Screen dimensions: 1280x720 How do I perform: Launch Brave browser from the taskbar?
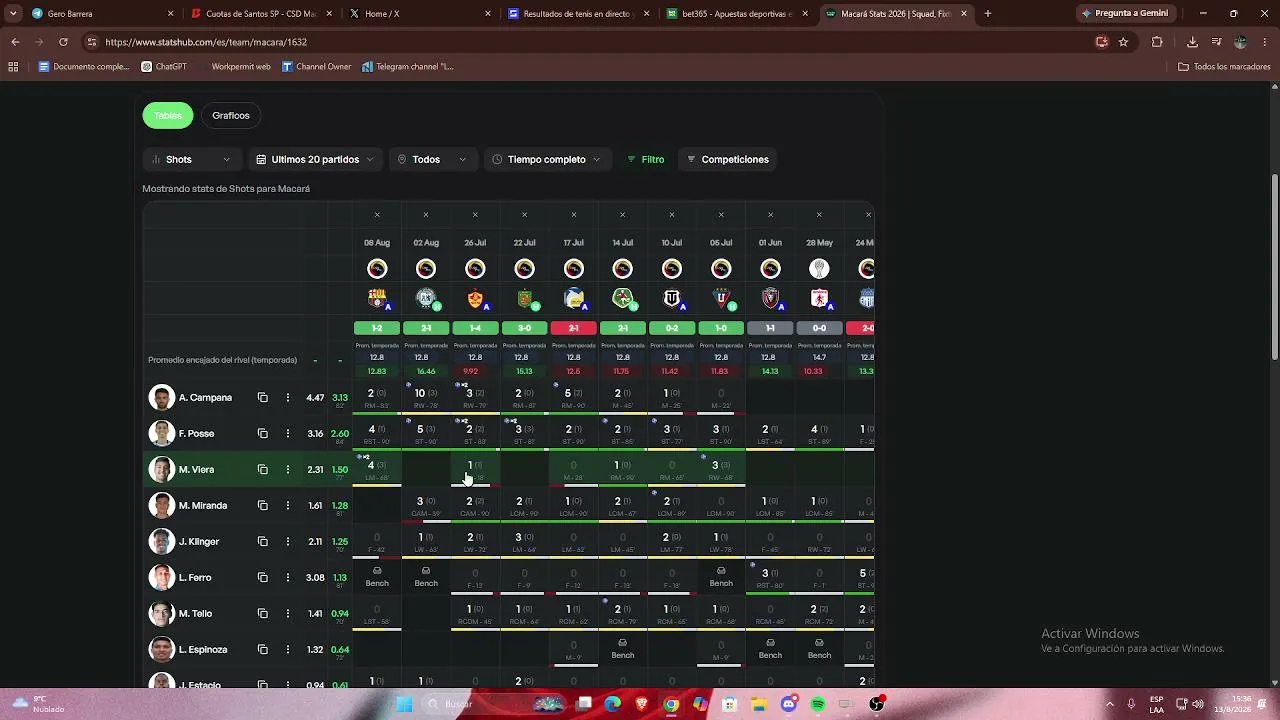pyautogui.click(x=642, y=704)
